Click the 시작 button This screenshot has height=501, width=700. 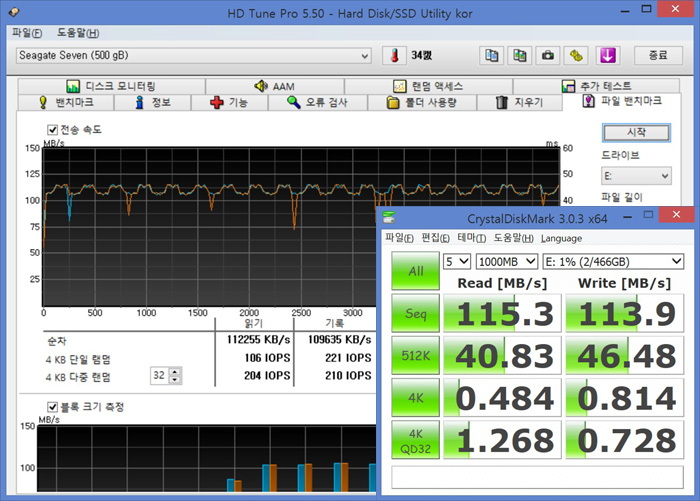636,133
